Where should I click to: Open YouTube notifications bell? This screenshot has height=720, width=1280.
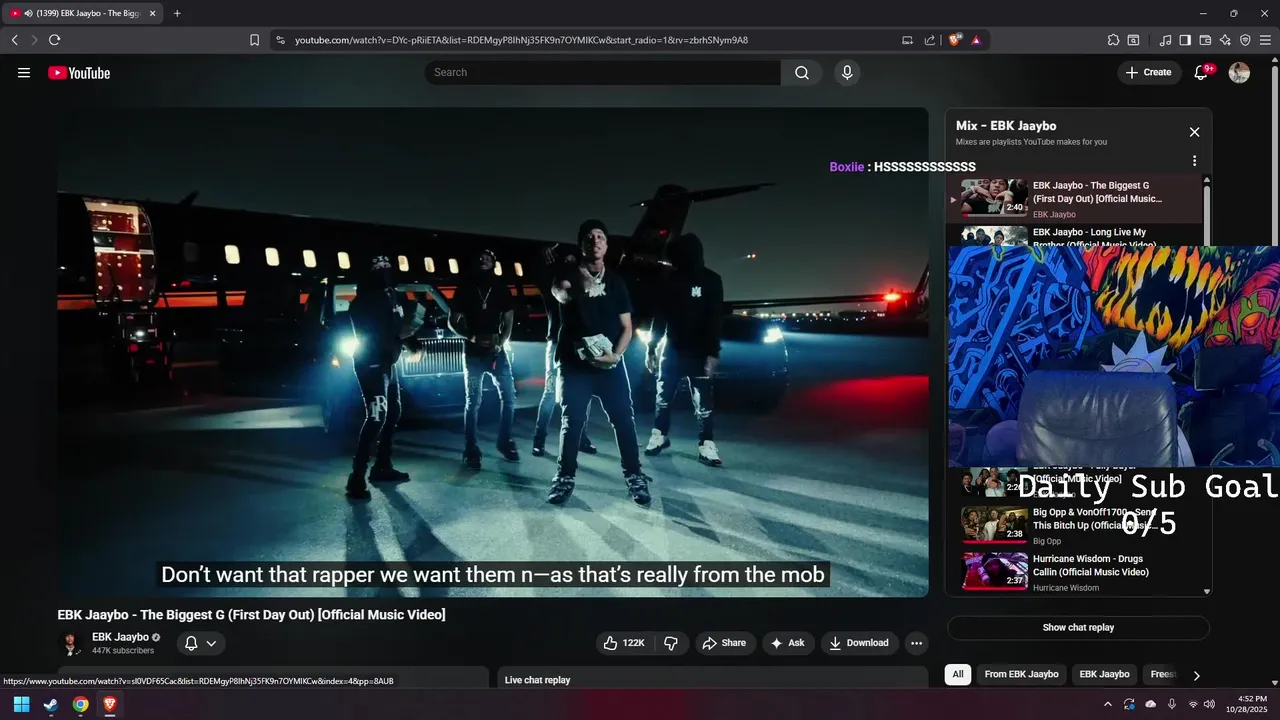[1202, 72]
